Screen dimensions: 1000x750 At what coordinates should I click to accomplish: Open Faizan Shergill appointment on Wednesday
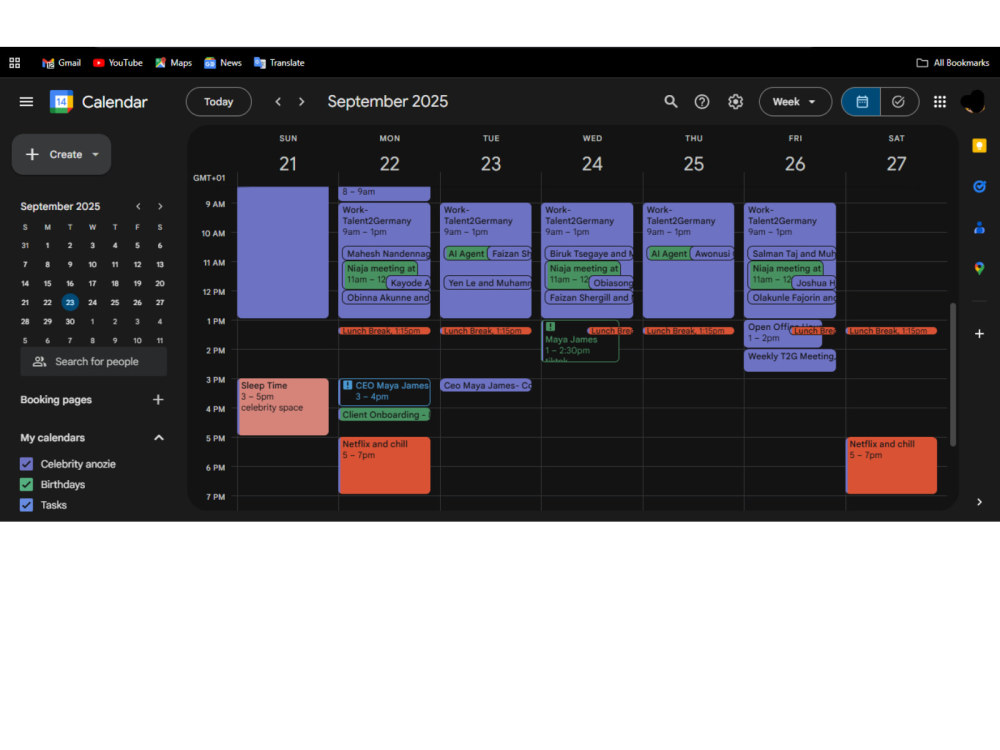589,297
